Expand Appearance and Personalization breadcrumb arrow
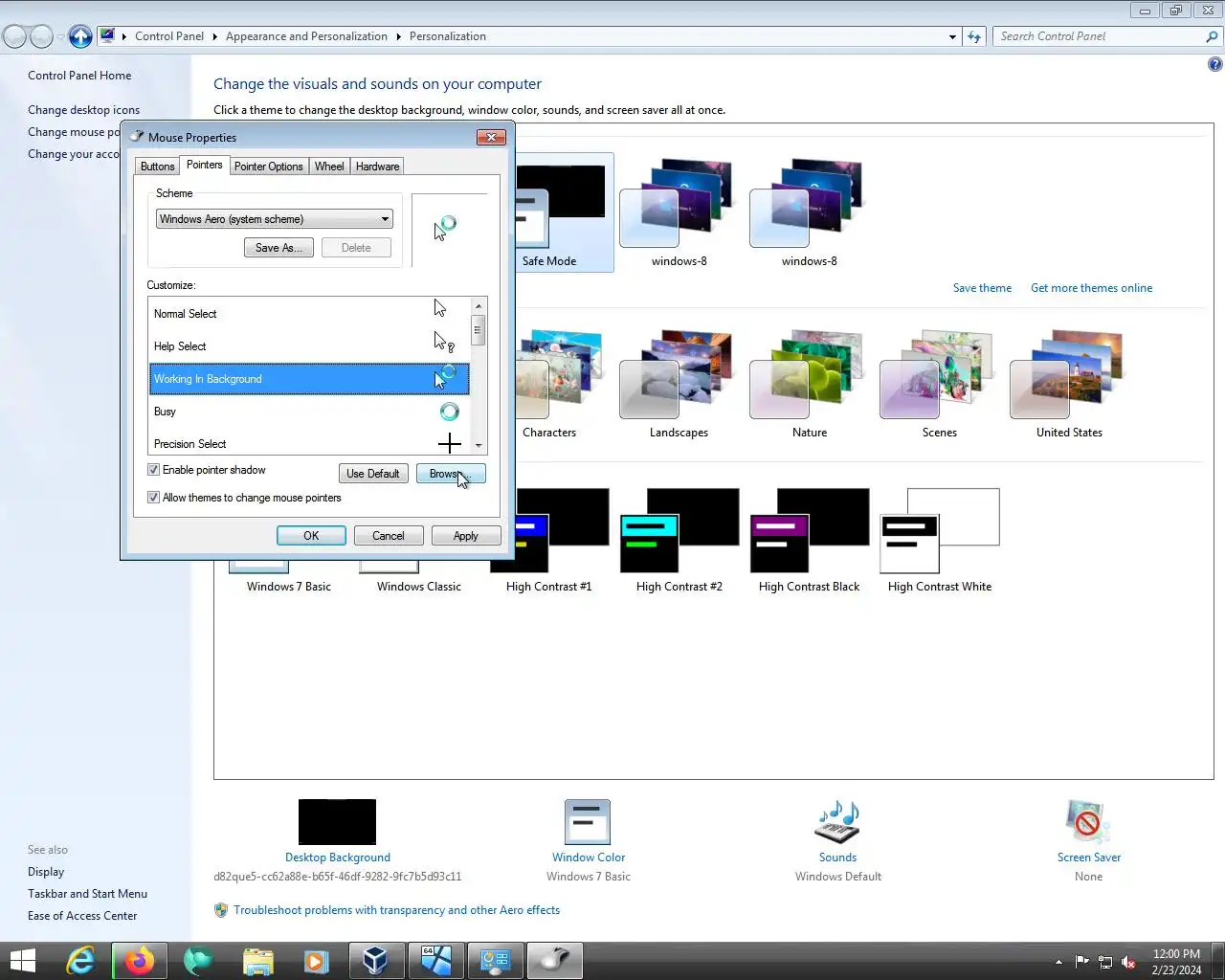1225x980 pixels. [398, 36]
